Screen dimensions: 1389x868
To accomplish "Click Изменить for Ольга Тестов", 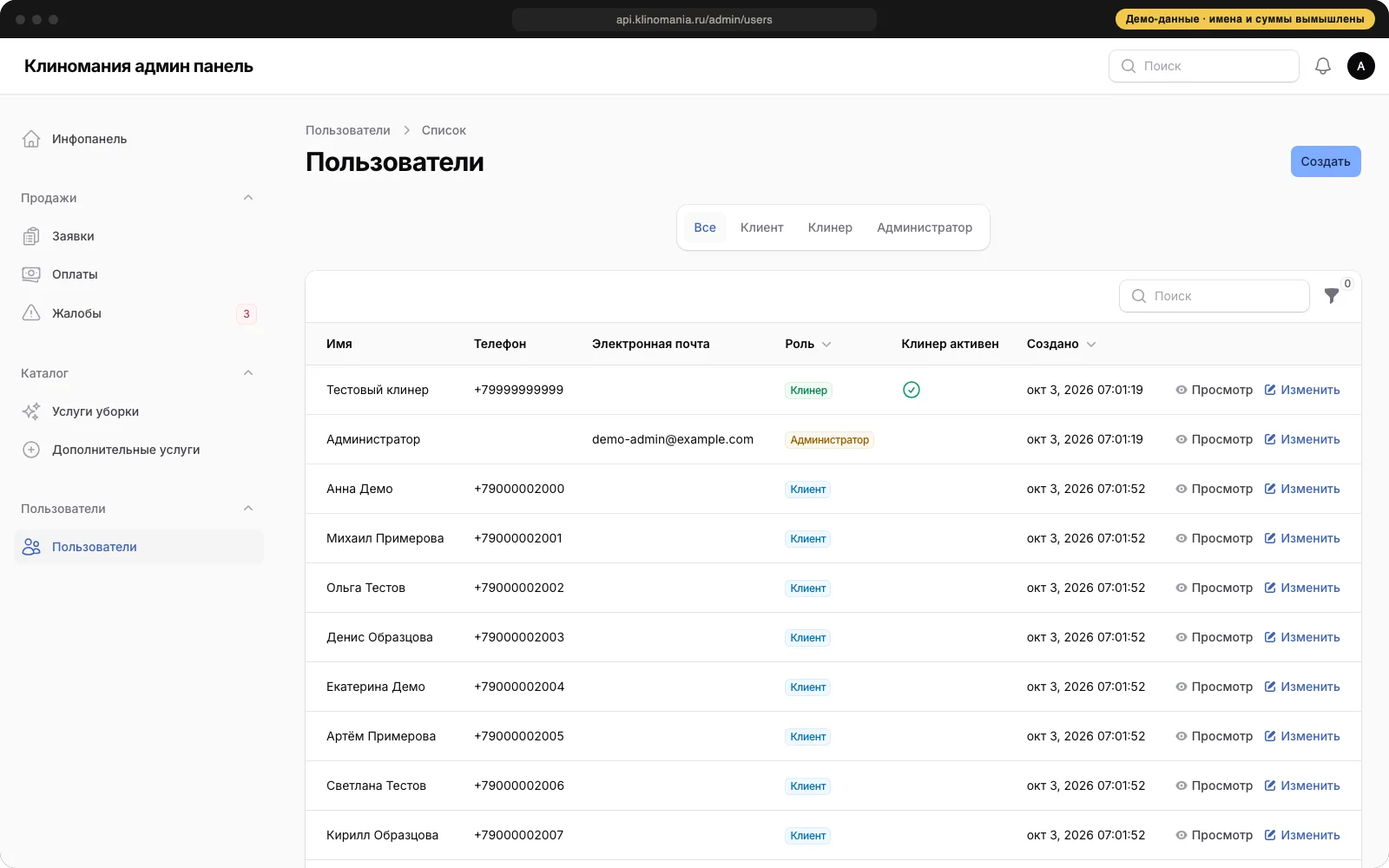I will click(x=1302, y=588).
